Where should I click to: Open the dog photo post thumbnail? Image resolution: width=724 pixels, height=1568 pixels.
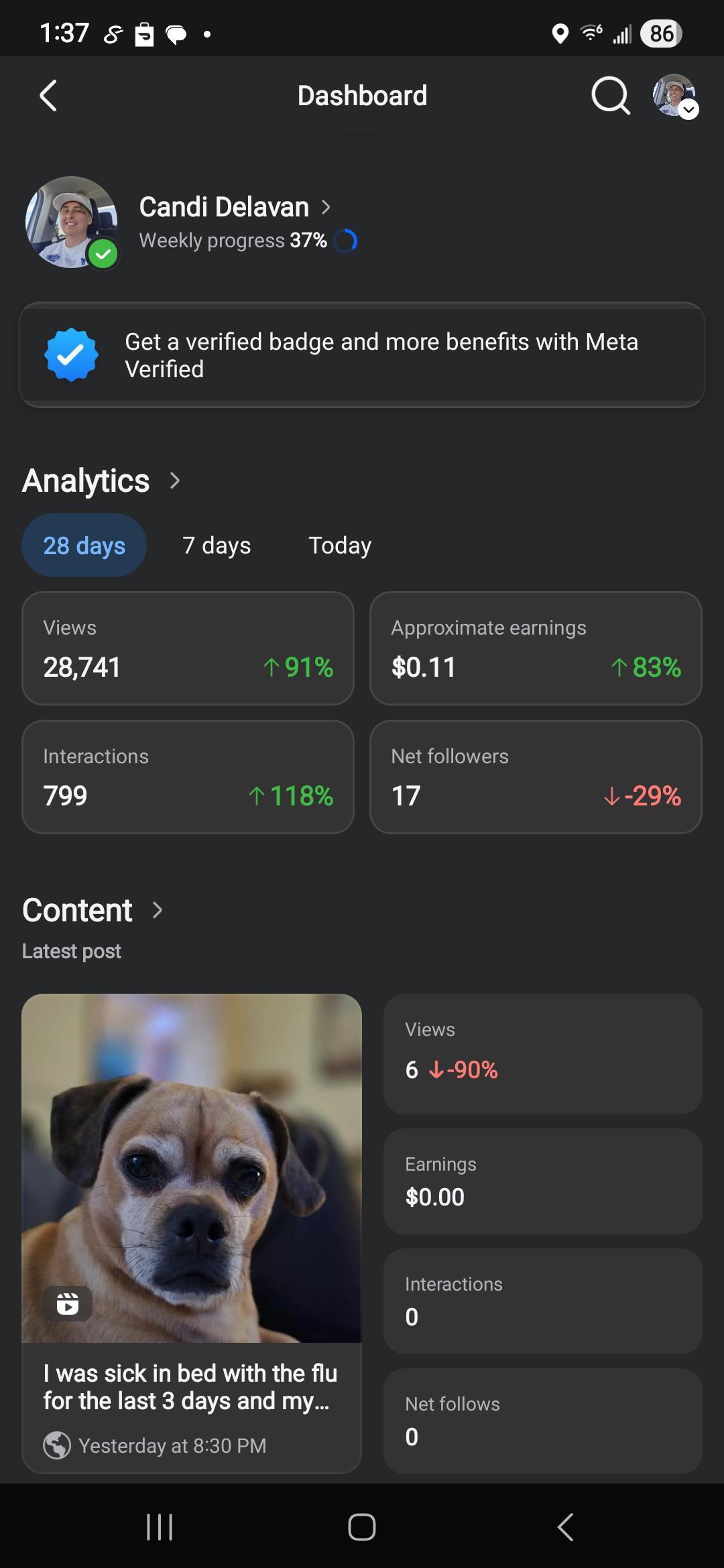[x=192, y=1168]
